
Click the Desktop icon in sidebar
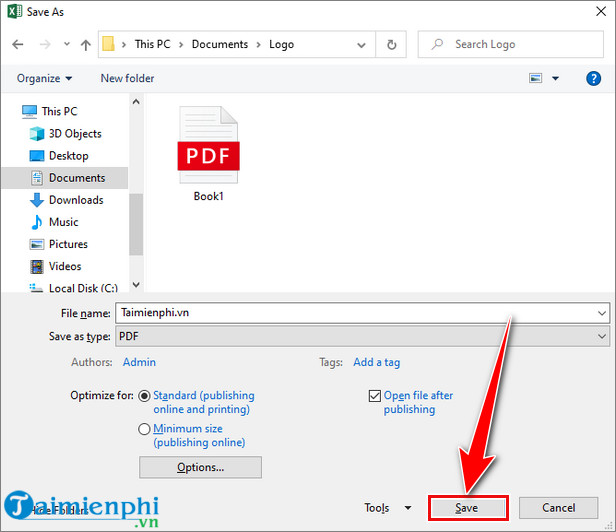[37, 156]
